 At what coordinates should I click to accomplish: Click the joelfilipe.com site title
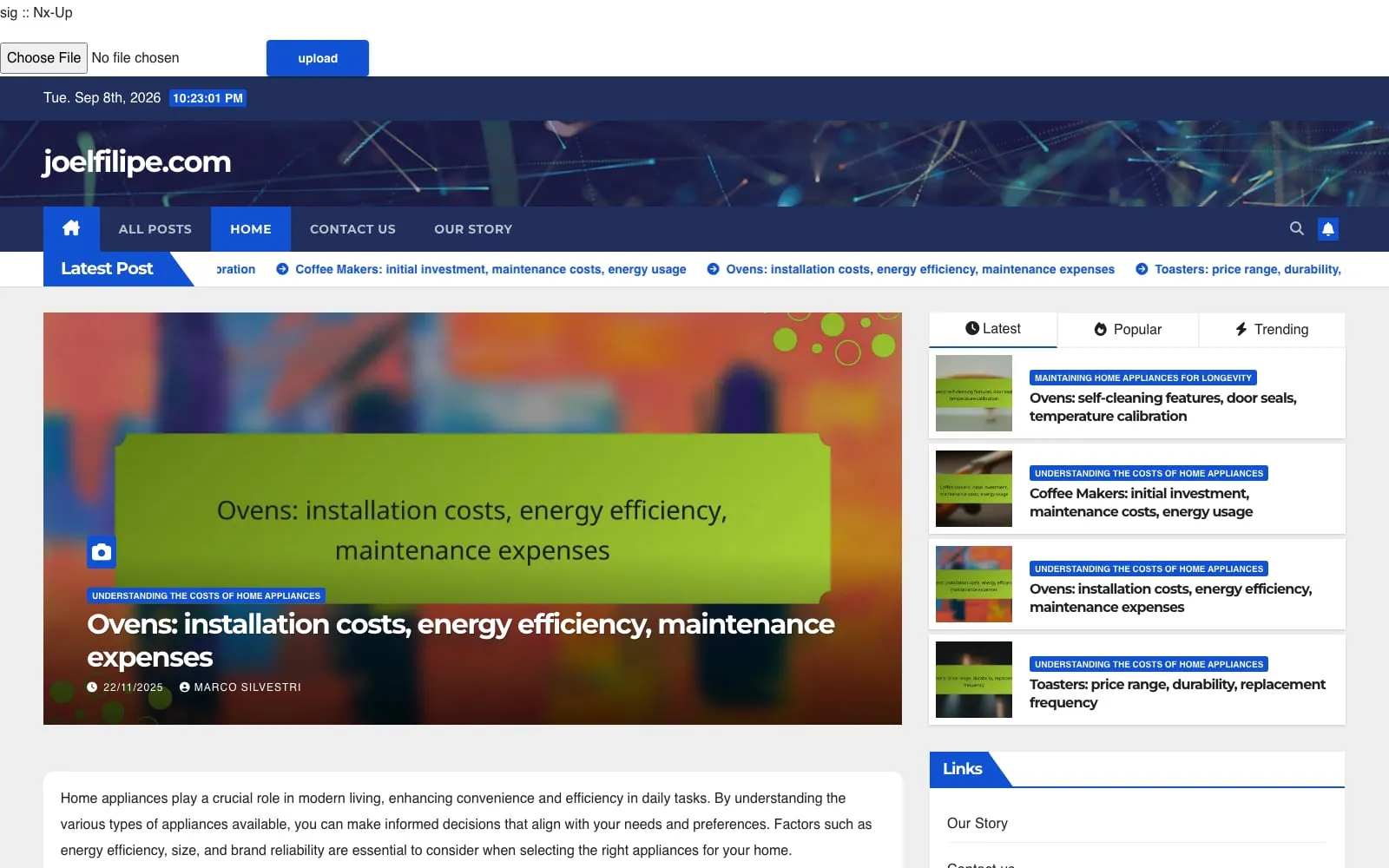[137, 162]
